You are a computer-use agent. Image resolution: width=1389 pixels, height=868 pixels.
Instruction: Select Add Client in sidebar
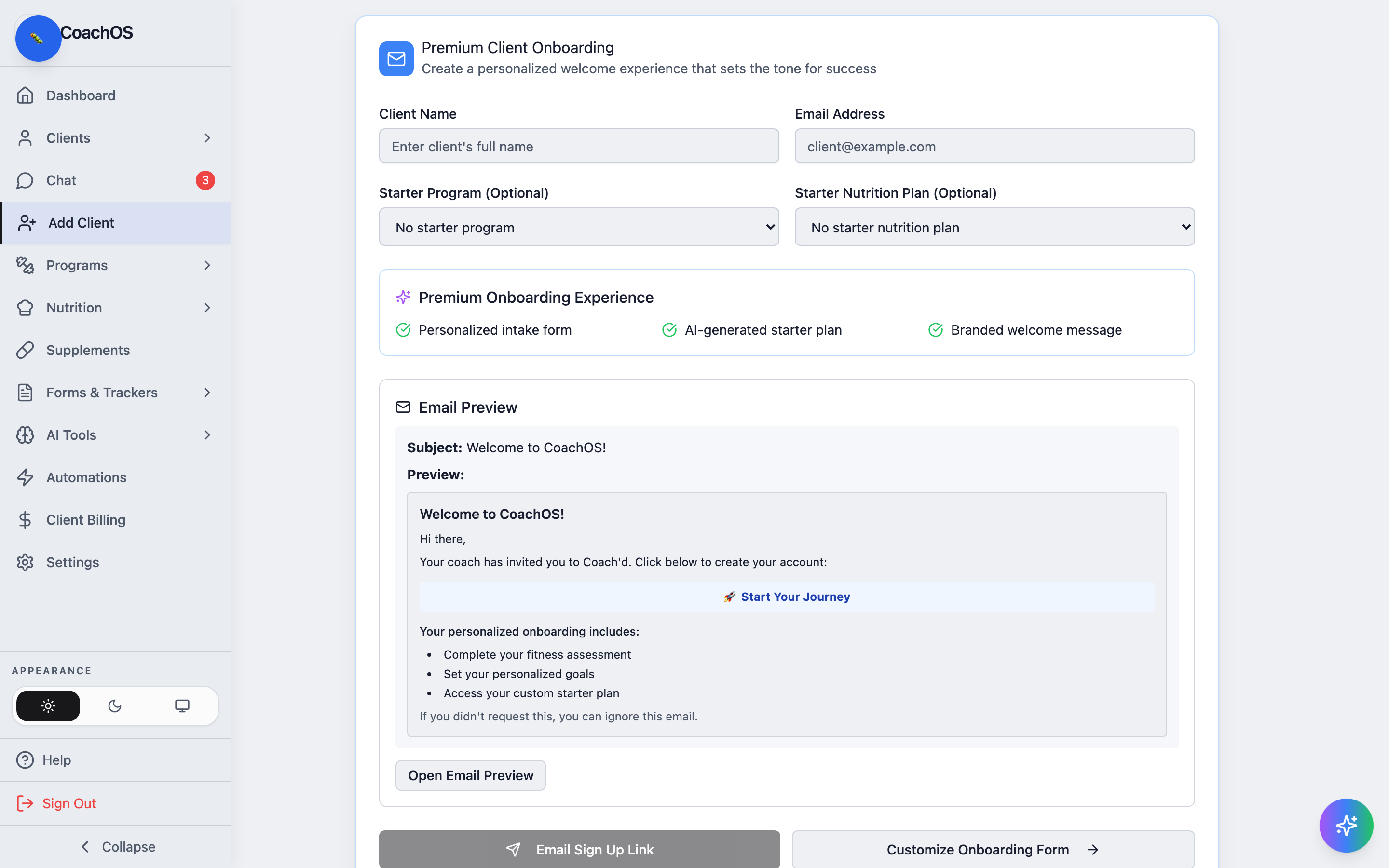coord(115,223)
